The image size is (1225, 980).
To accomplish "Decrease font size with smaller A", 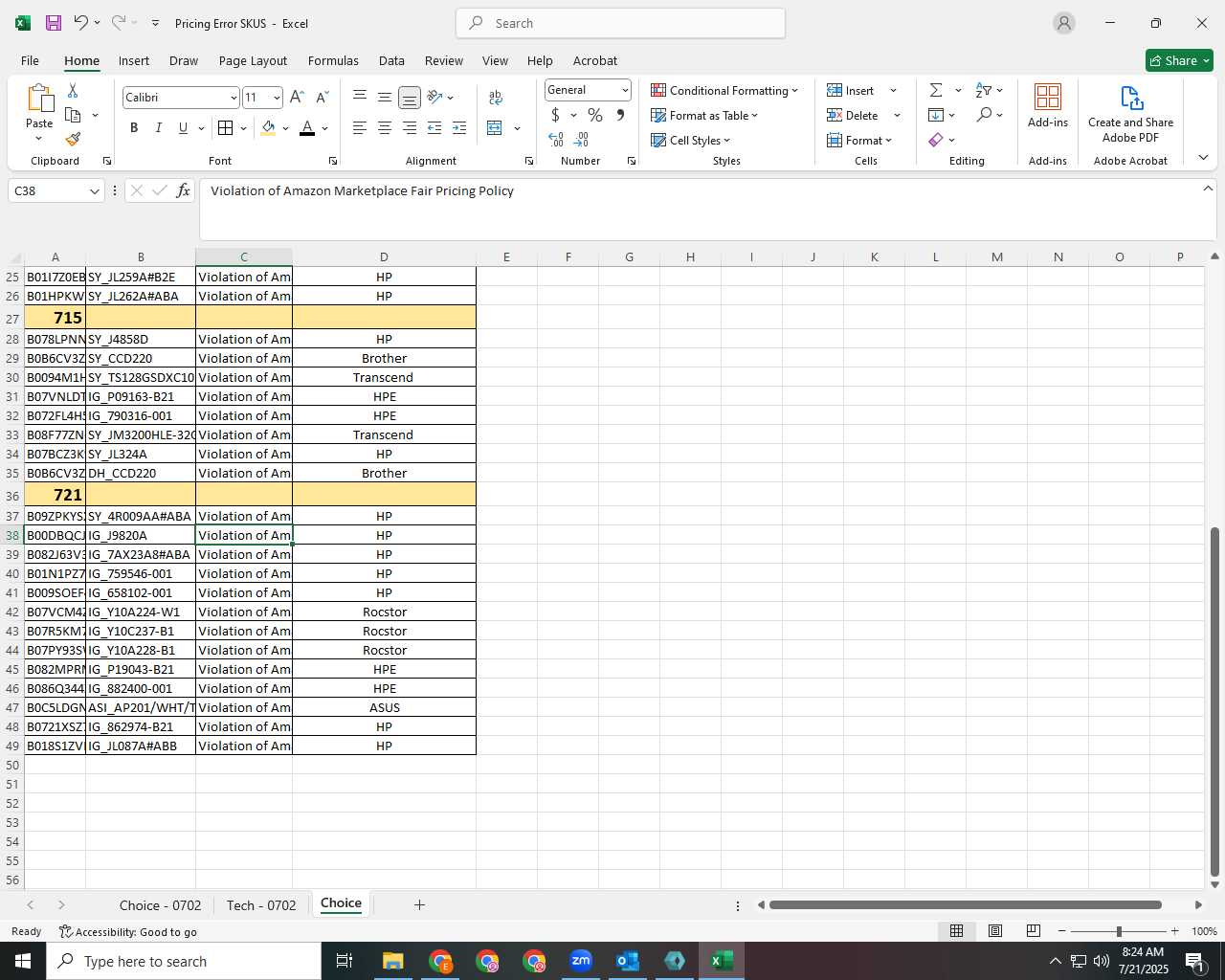I will pos(322,97).
